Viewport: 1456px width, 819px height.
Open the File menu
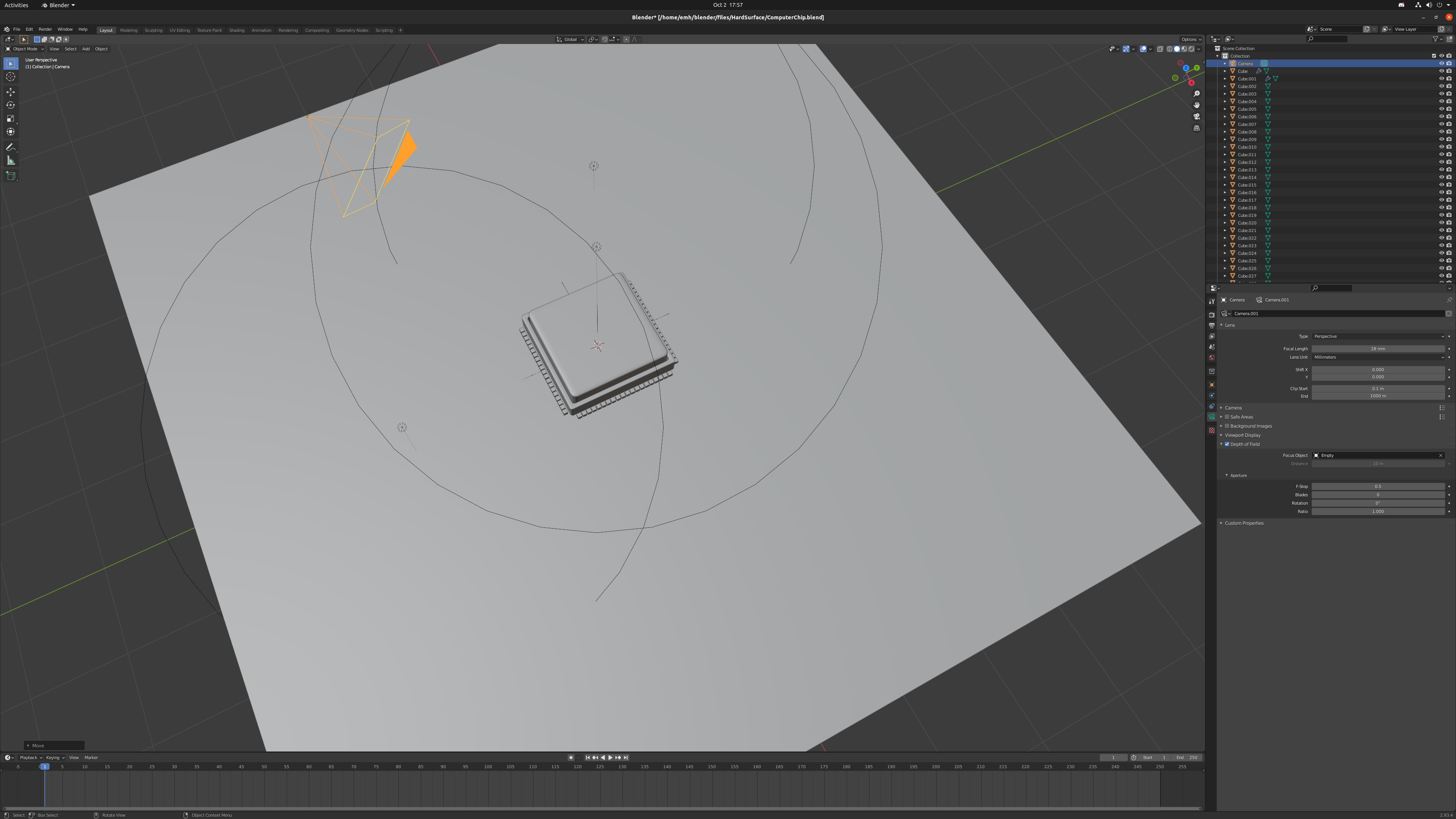pyautogui.click(x=16, y=30)
